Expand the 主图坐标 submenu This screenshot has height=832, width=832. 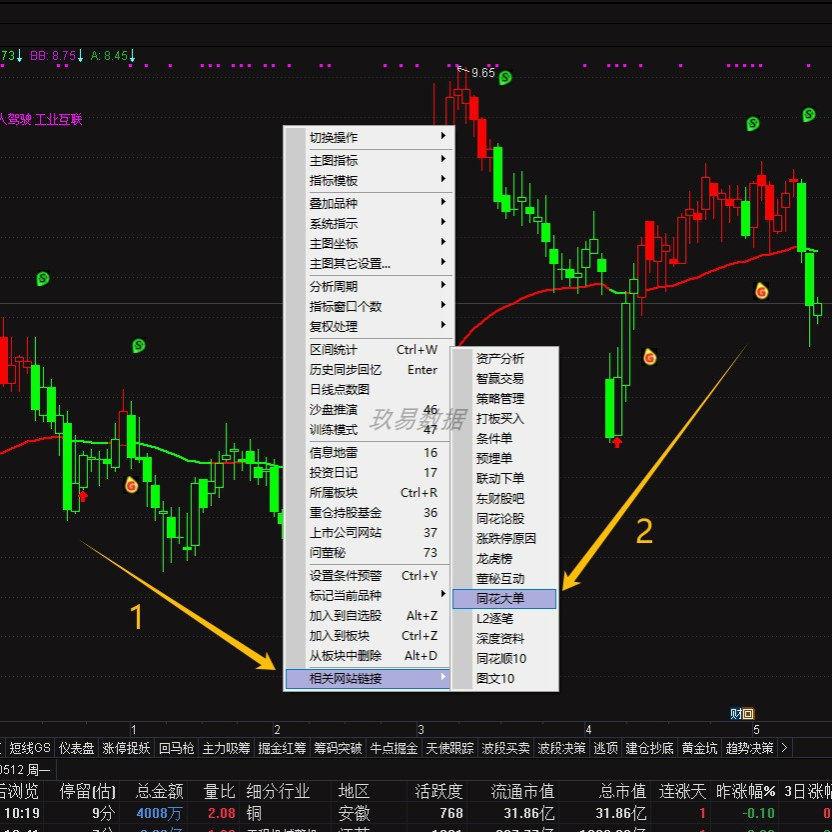(368, 244)
